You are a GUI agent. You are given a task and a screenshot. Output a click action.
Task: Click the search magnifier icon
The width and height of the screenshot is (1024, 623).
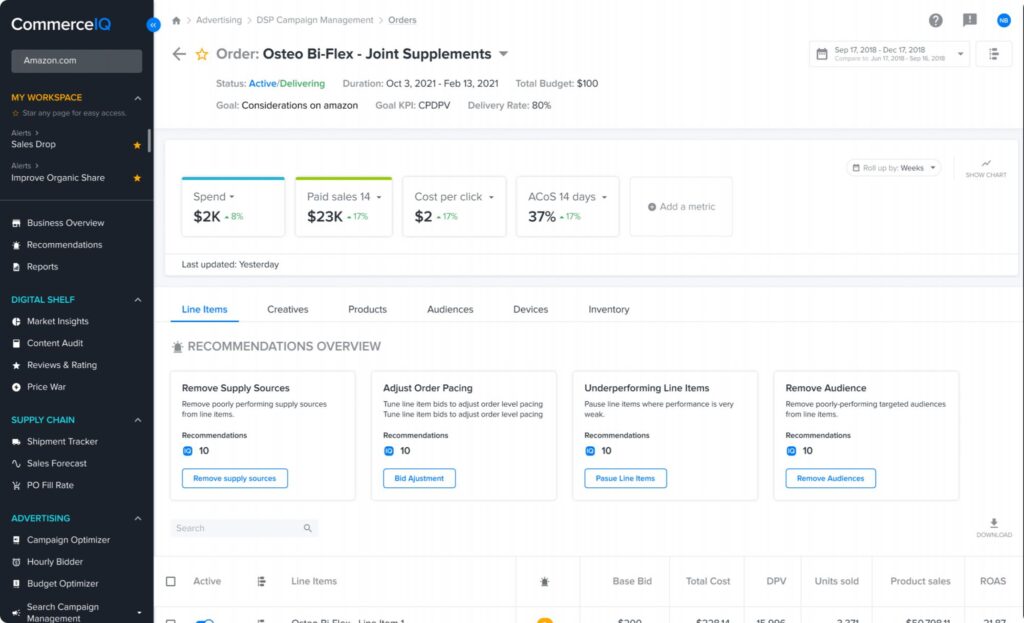(x=308, y=528)
